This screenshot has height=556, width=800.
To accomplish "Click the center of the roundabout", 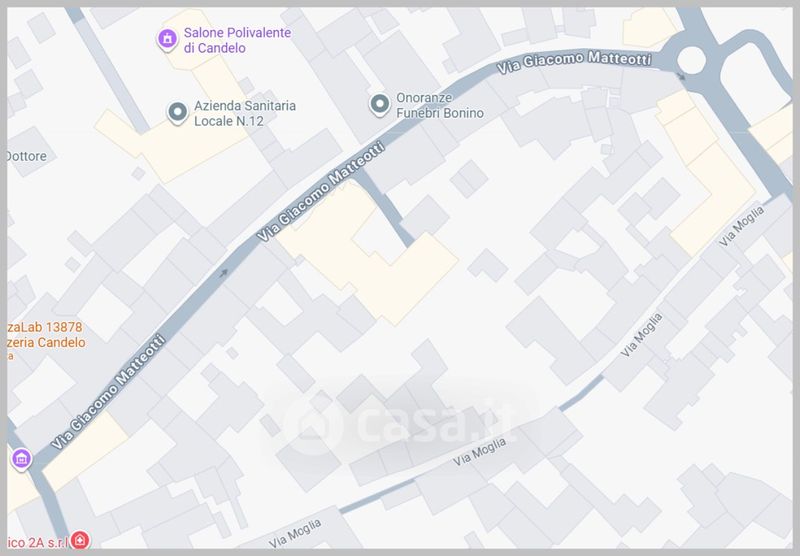I will coord(691,60).
